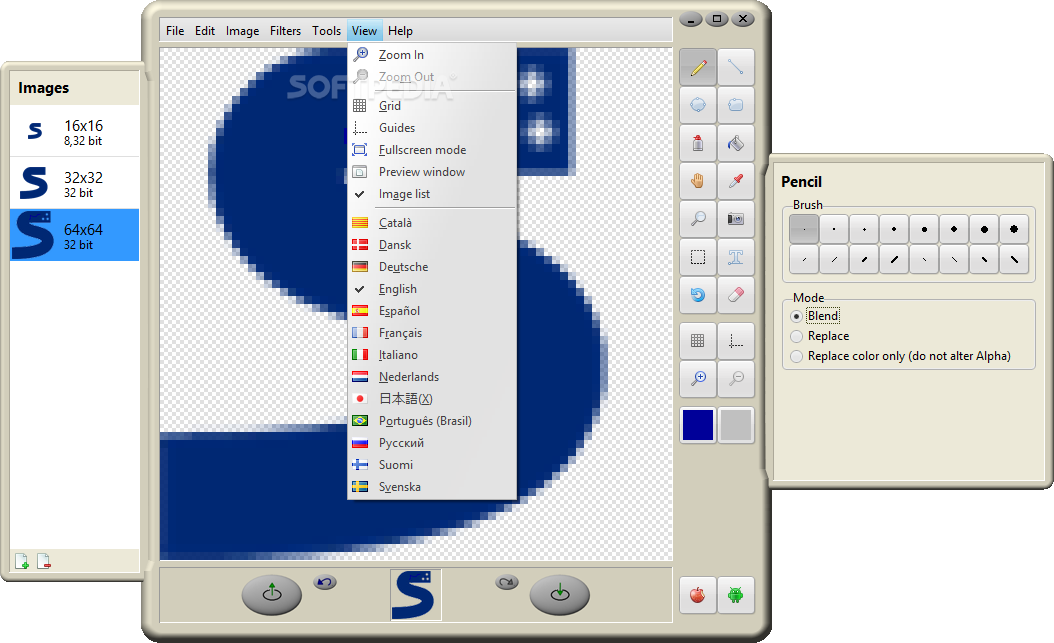Select the Ellipse tool

point(698,105)
